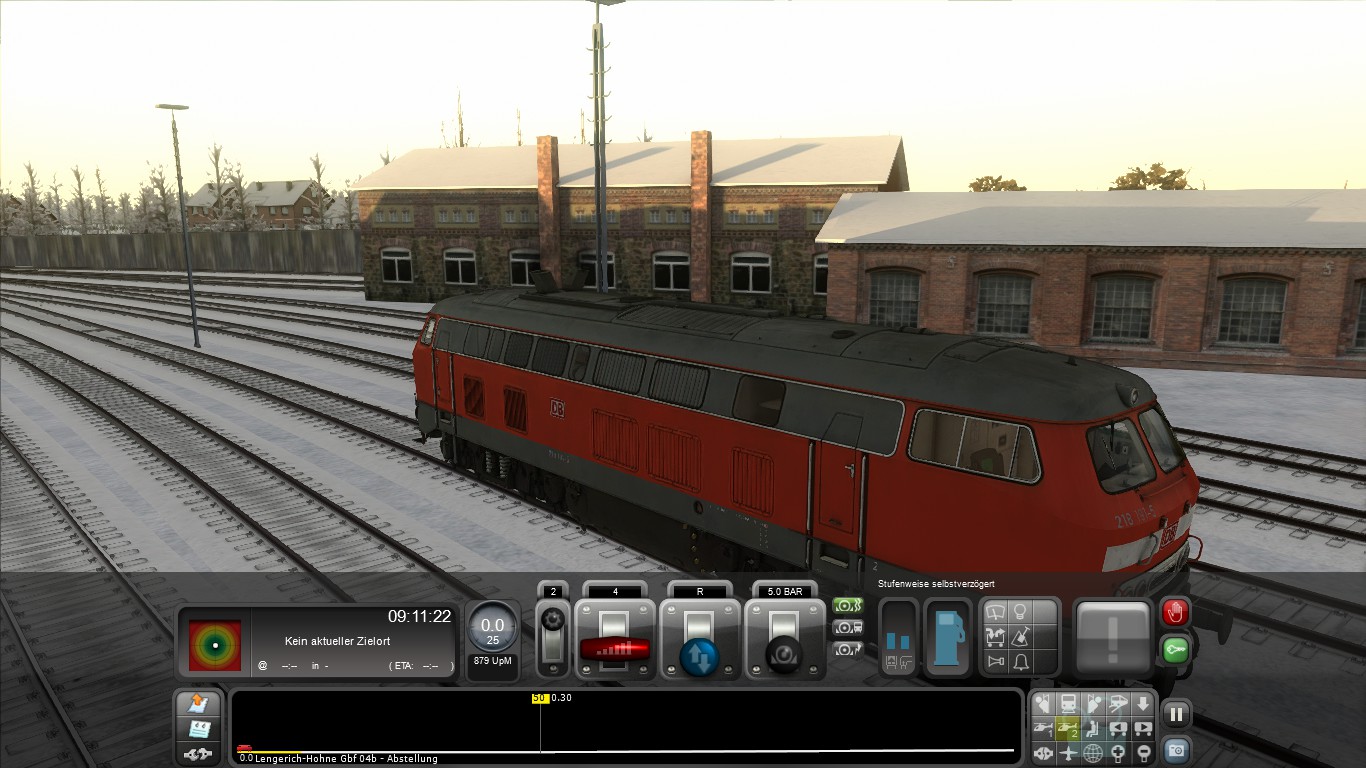Open the task notes icon

point(197,728)
